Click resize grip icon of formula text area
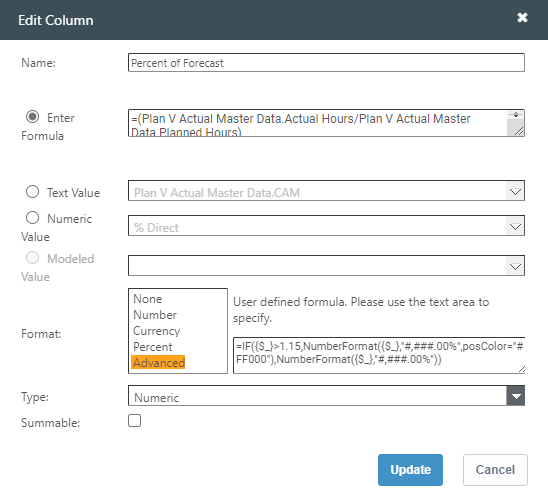This screenshot has width=548, height=496. pyautogui.click(x=519, y=131)
